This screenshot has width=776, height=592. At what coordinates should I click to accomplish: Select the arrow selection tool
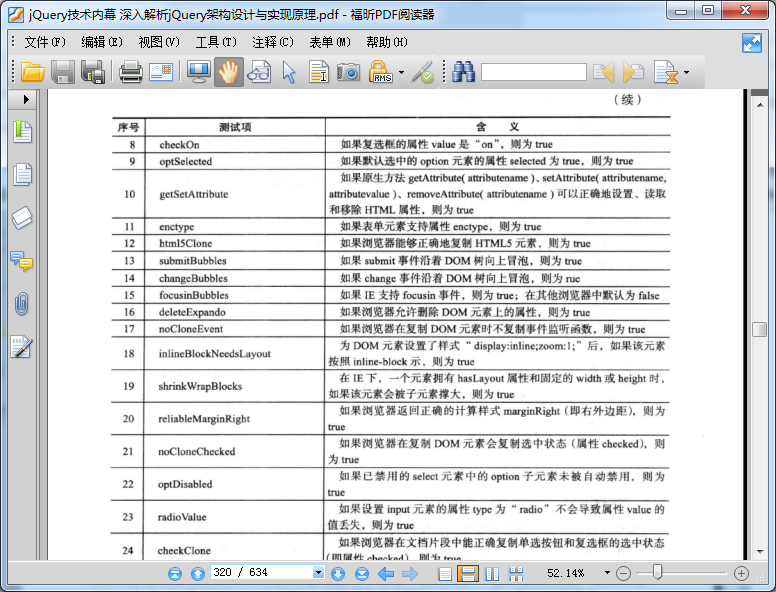[x=289, y=72]
